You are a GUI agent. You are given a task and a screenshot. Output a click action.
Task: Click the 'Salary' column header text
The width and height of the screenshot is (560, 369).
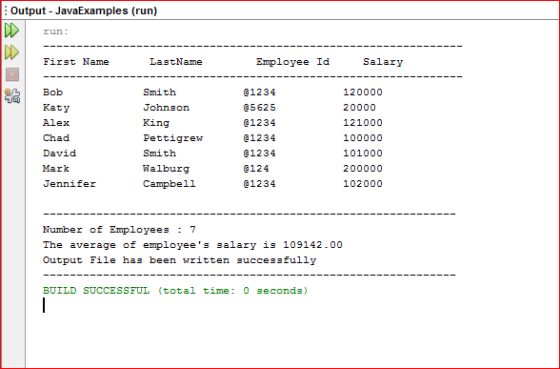383,62
